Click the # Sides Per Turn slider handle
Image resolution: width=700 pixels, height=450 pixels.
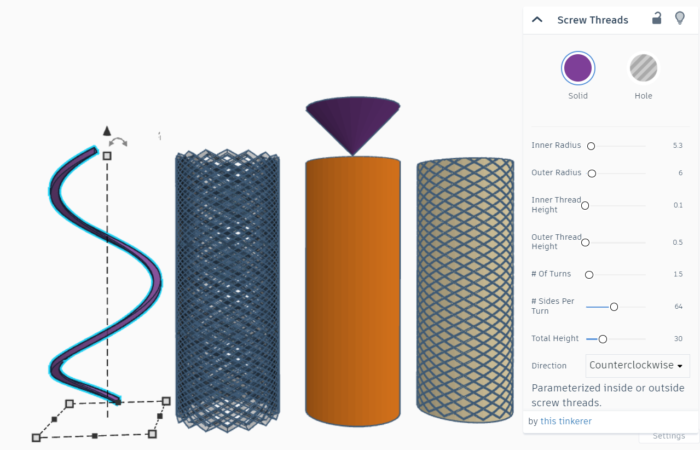click(614, 307)
